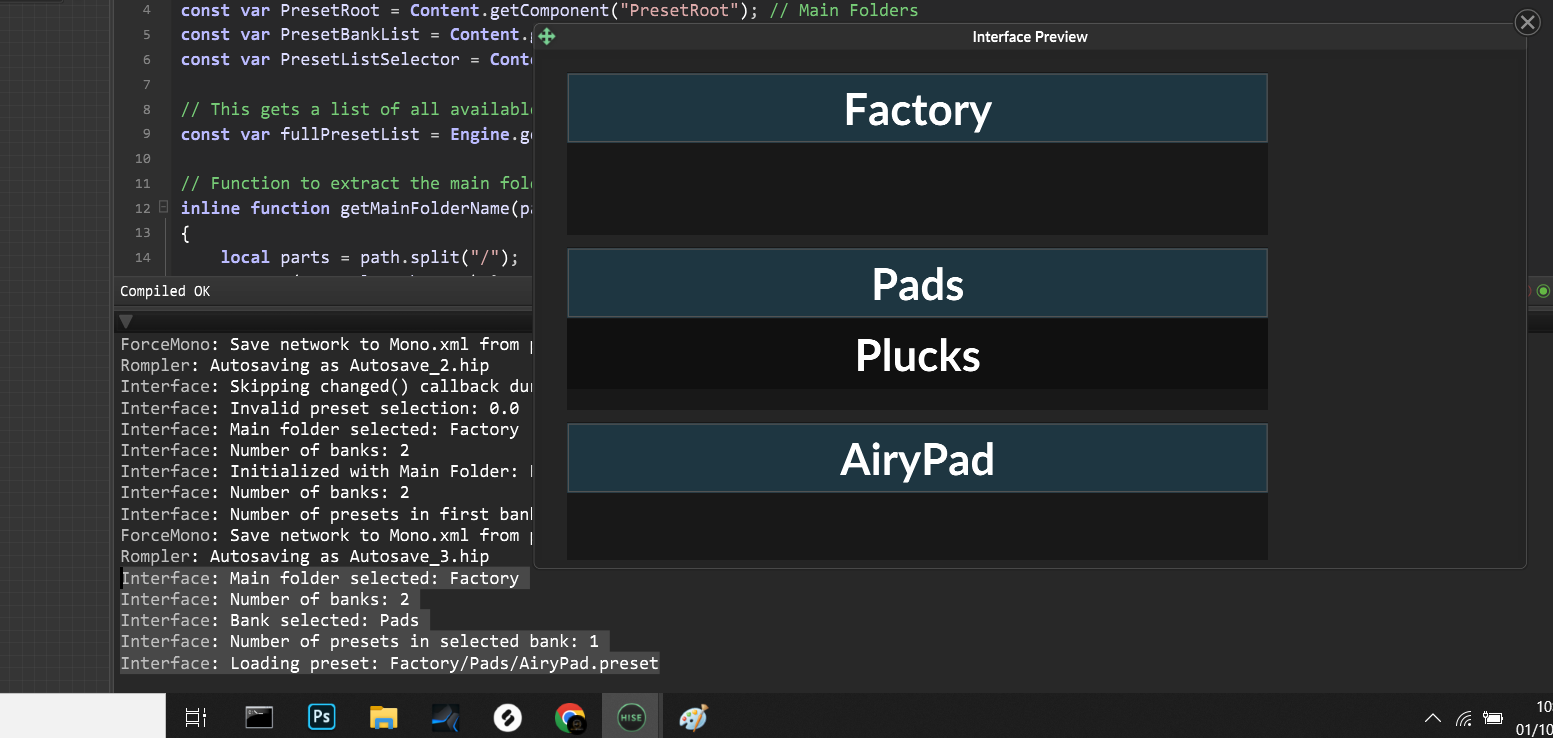Click the Compiled OK status message

(165, 291)
